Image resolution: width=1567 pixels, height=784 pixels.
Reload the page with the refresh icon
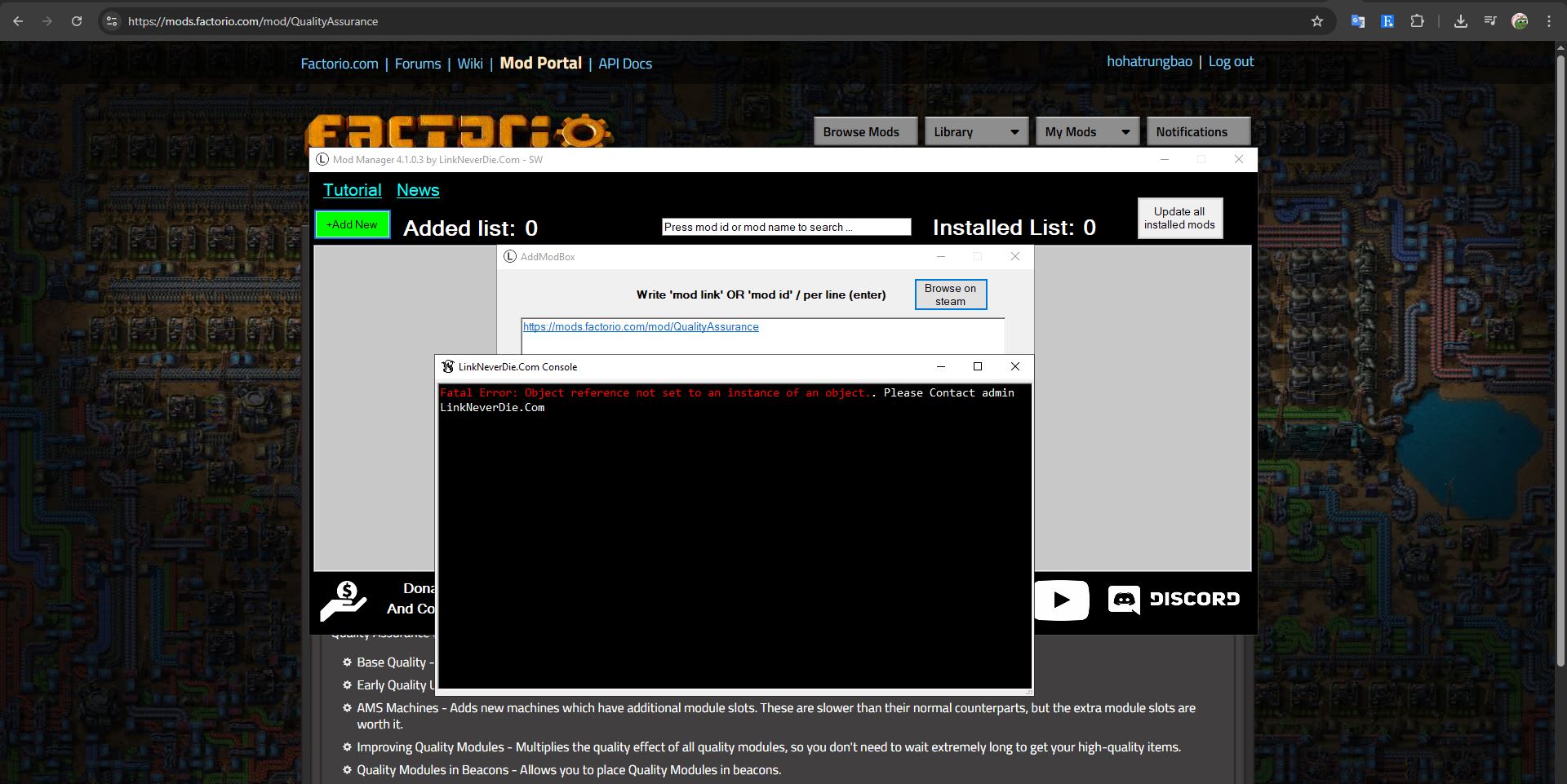coord(77,21)
